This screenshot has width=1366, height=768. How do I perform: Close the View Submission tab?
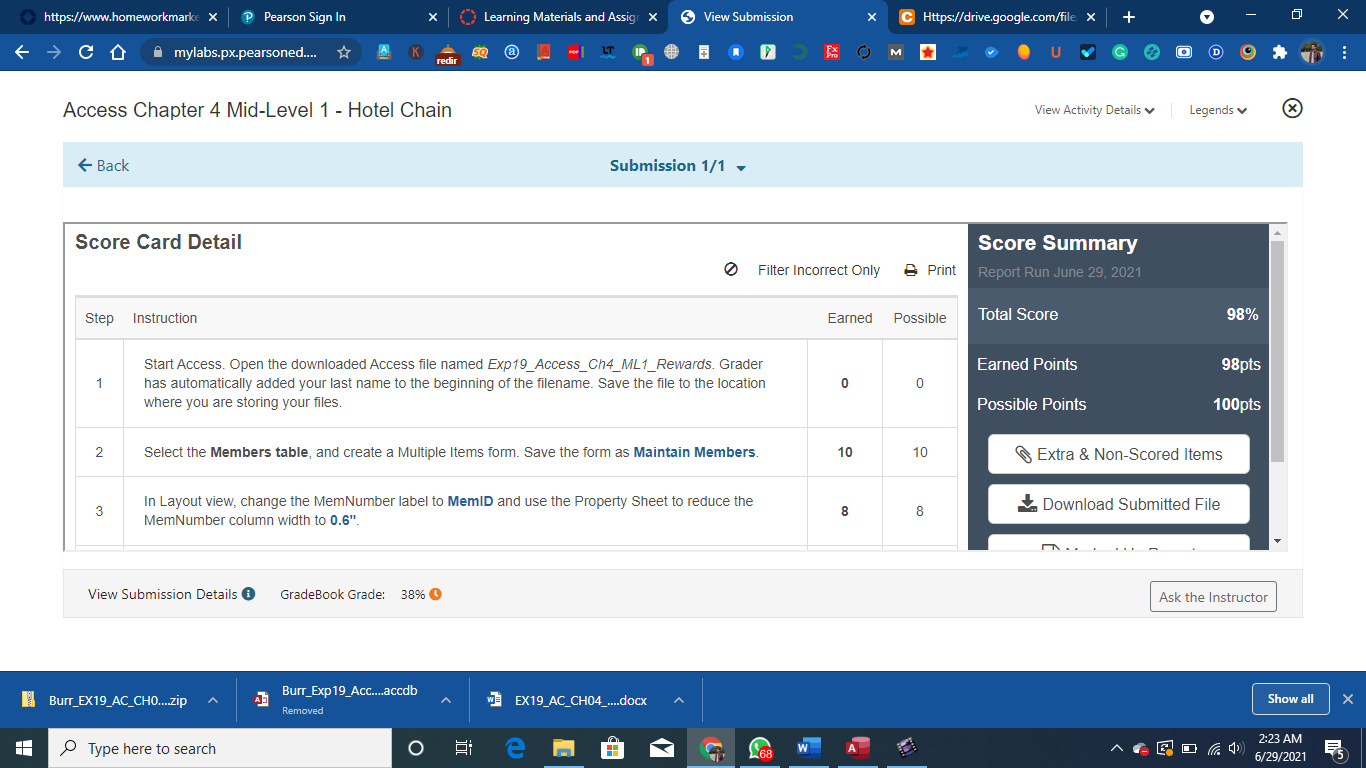point(872,17)
